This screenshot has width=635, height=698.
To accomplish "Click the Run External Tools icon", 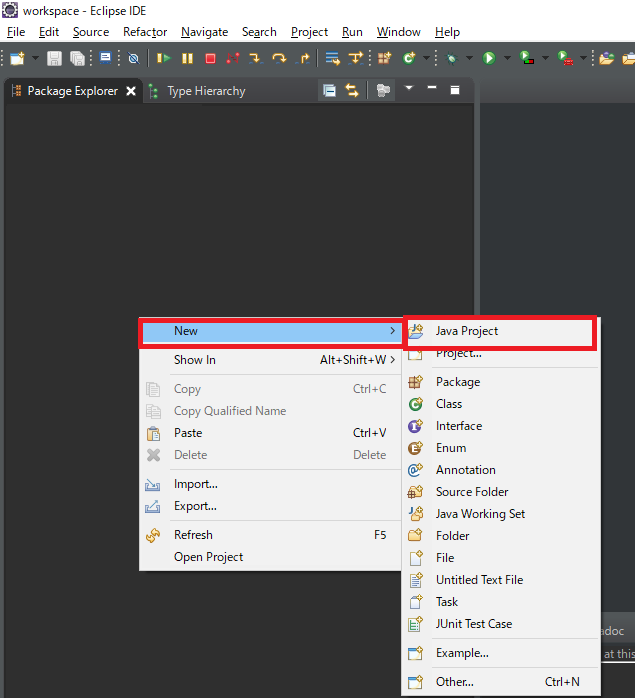I will click(x=565, y=58).
